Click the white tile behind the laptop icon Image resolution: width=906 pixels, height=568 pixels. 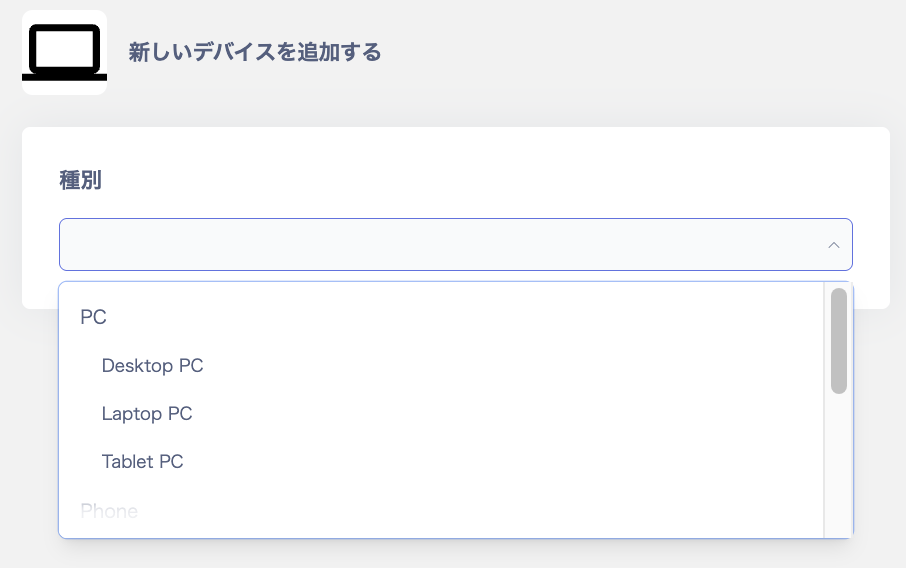click(33, 20)
